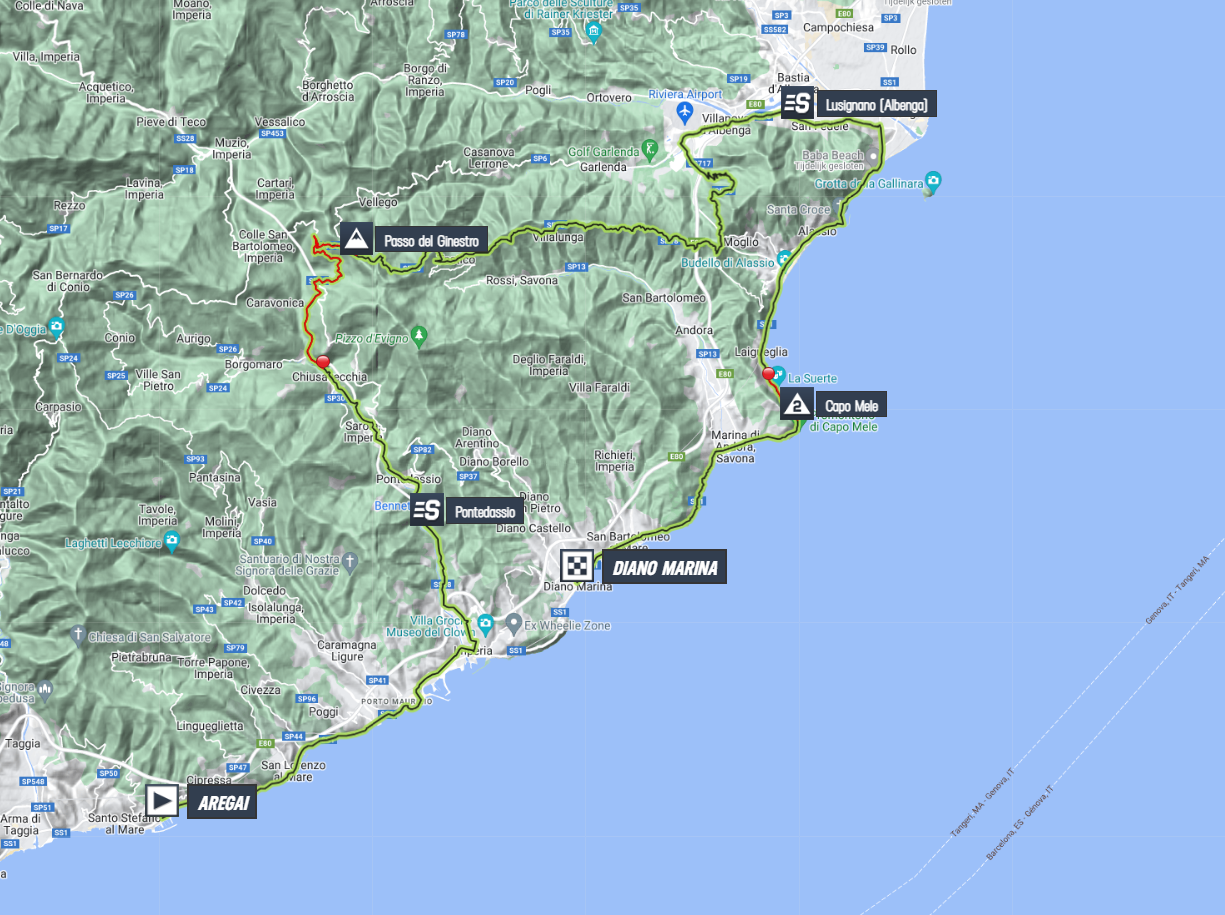Select the Pizzo d'Evigno peak icon
The height and width of the screenshot is (915, 1225).
[x=420, y=333]
